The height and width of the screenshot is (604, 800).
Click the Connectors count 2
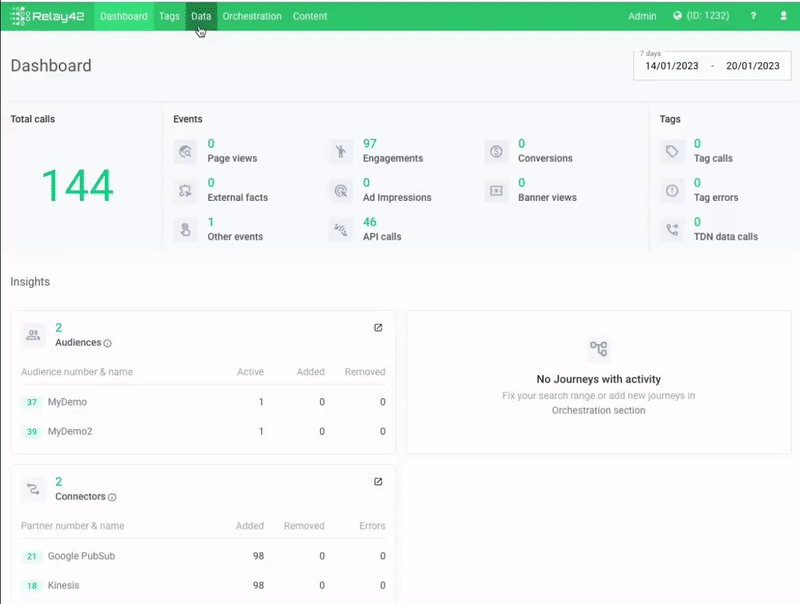[x=59, y=482]
